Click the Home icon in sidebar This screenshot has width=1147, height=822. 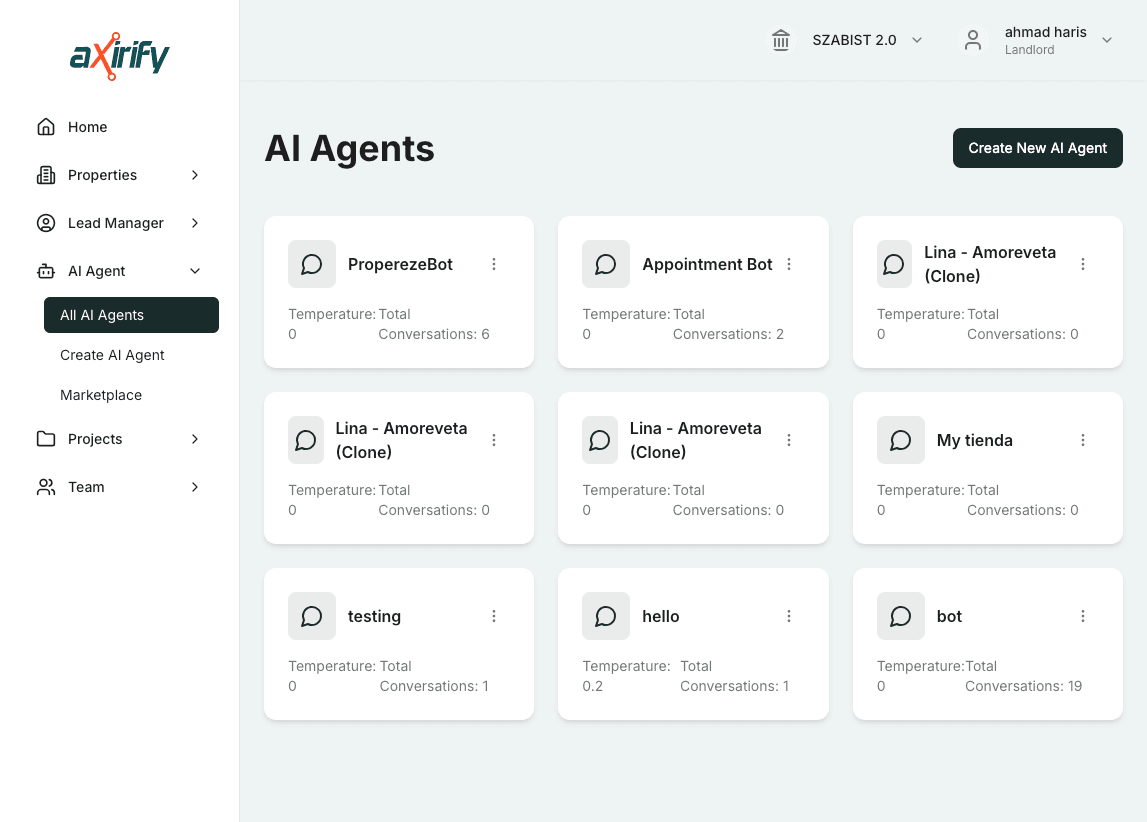click(x=46, y=127)
